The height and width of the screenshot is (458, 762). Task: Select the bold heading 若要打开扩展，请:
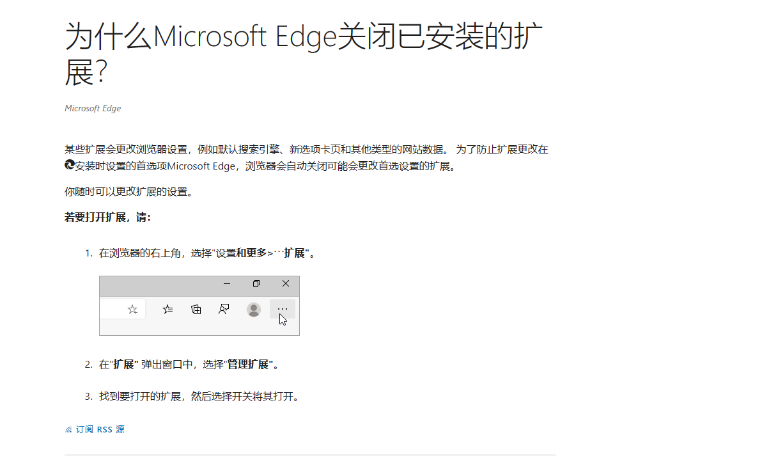pos(108,217)
